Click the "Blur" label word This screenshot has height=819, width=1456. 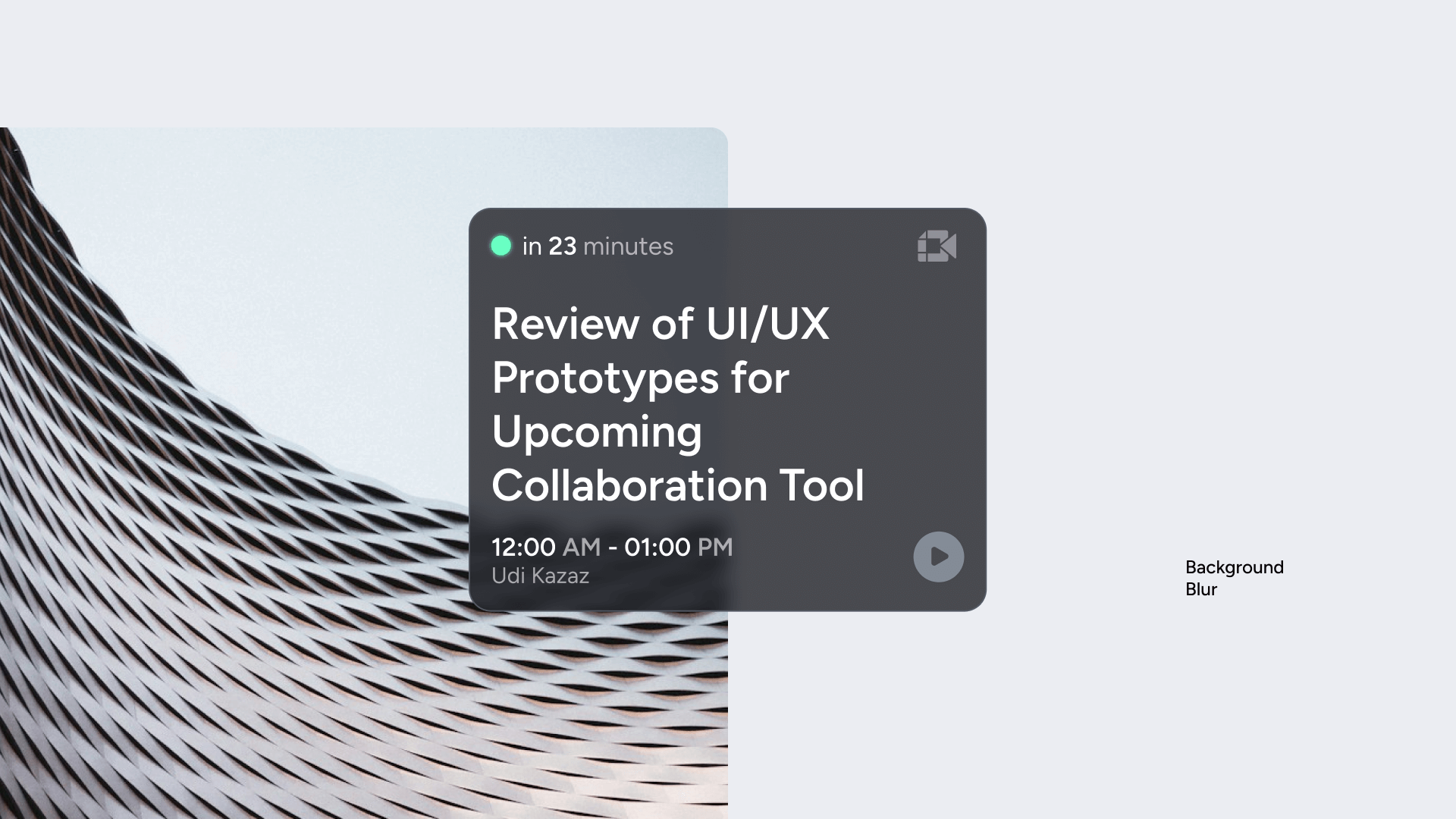point(1201,589)
